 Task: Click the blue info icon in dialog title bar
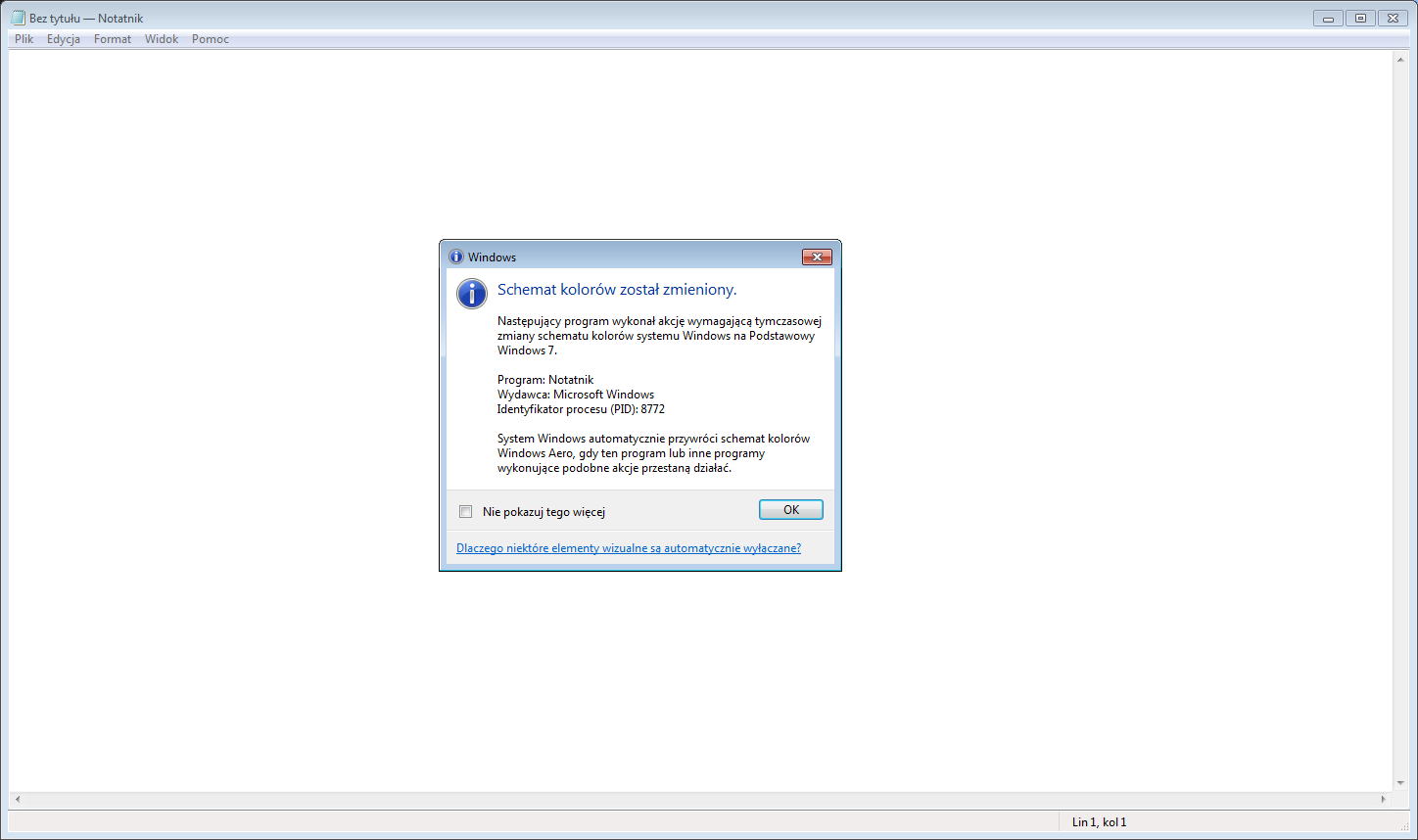[x=455, y=257]
